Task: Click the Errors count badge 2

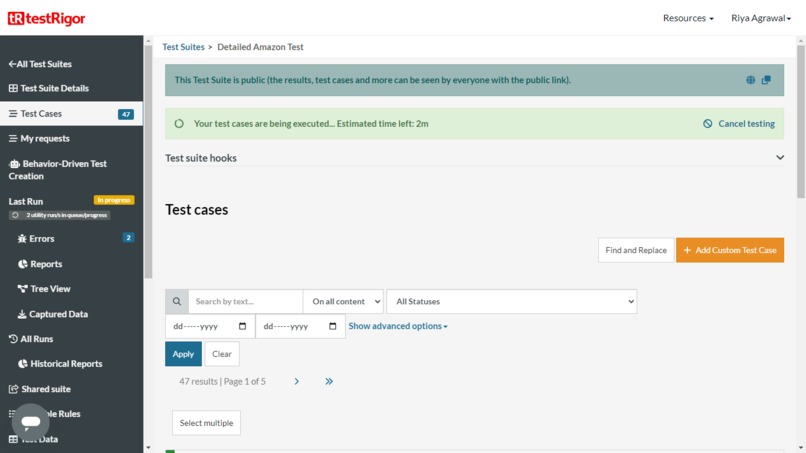Action: point(128,238)
